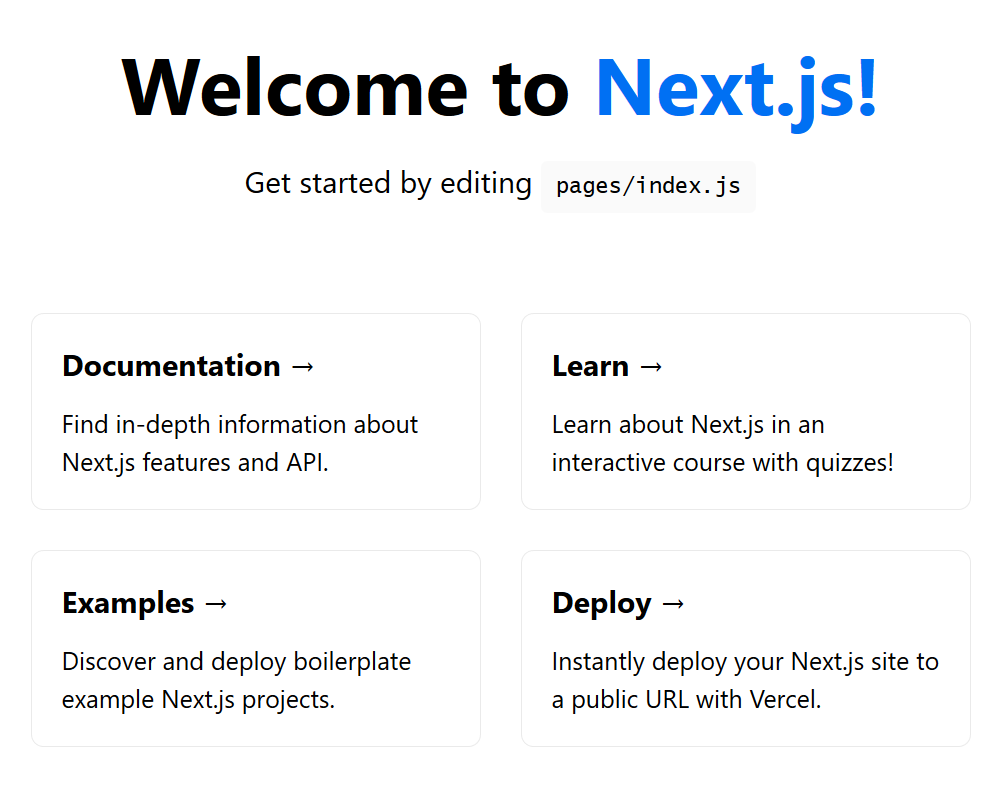Click the arrow next to Examples
Screen dimensions: 1007x802
(x=219, y=603)
